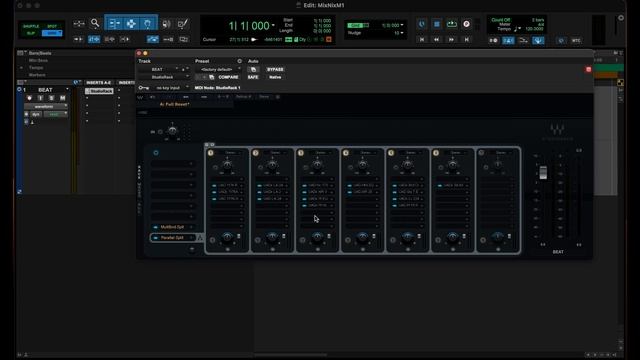Select the Selector tool

coord(131,24)
